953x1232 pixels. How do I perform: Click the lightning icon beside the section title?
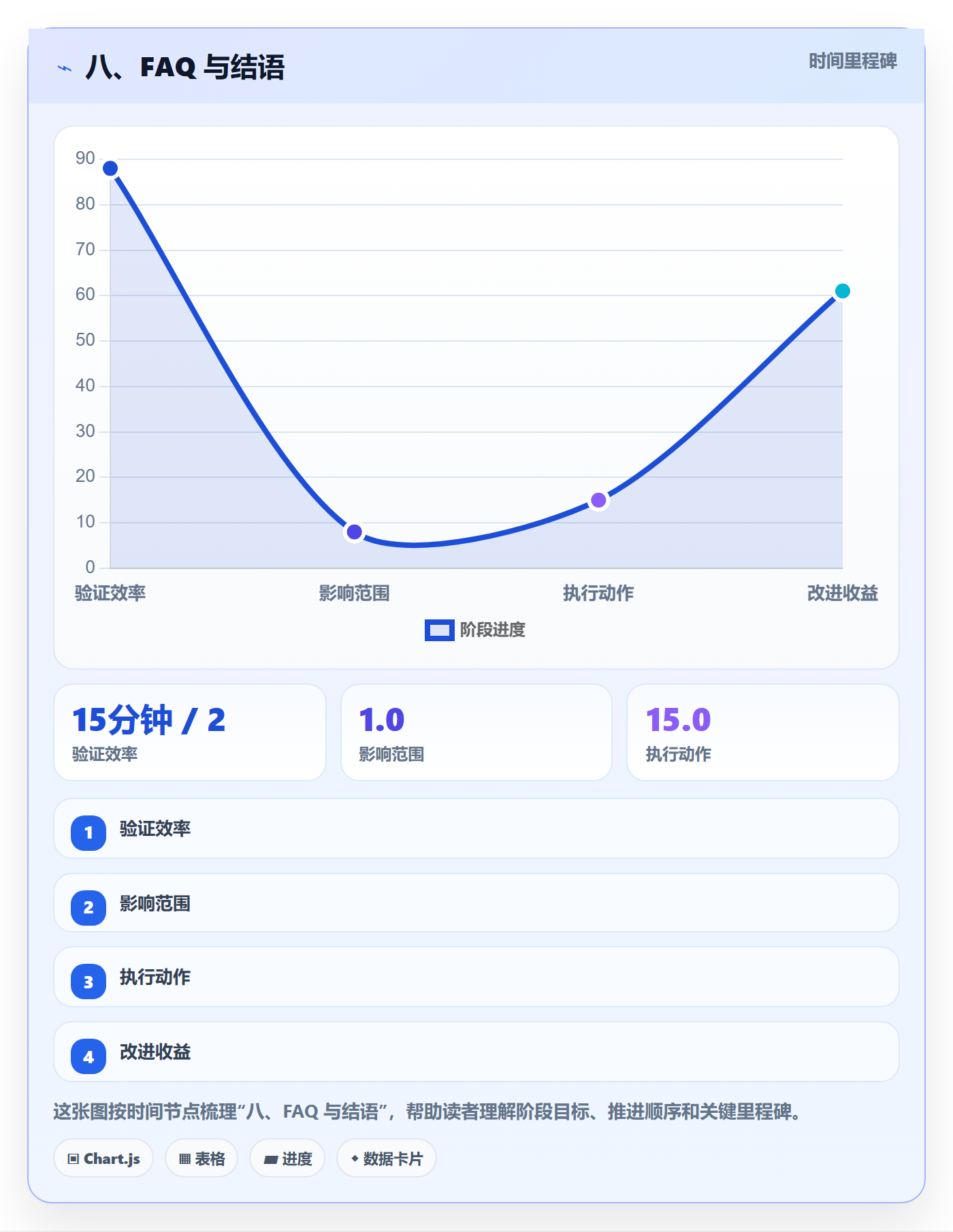(65, 69)
